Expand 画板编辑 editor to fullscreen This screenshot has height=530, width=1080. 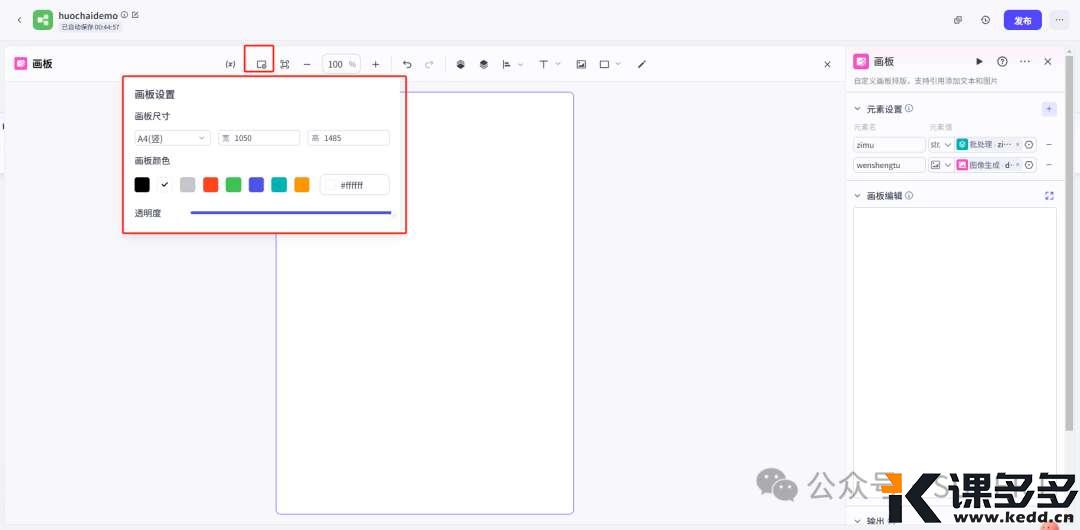pos(1049,196)
